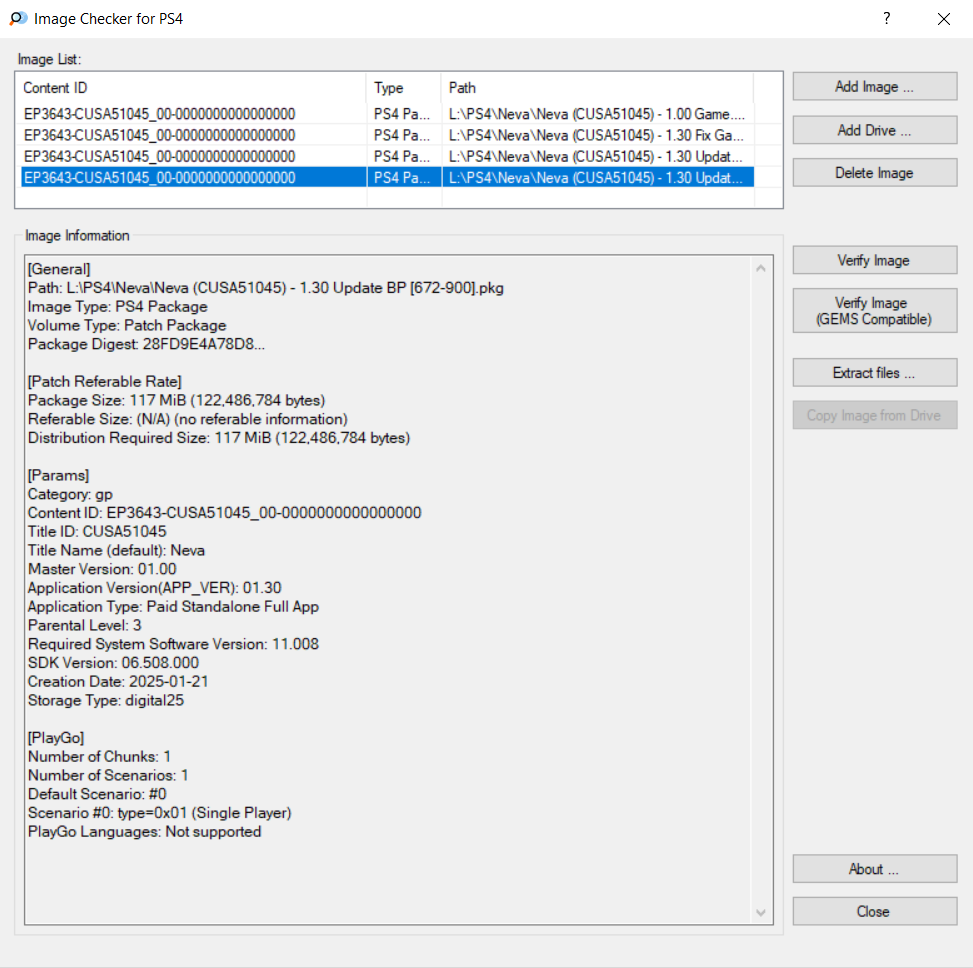Click the [Patch Referable Rate] heading

point(105,382)
